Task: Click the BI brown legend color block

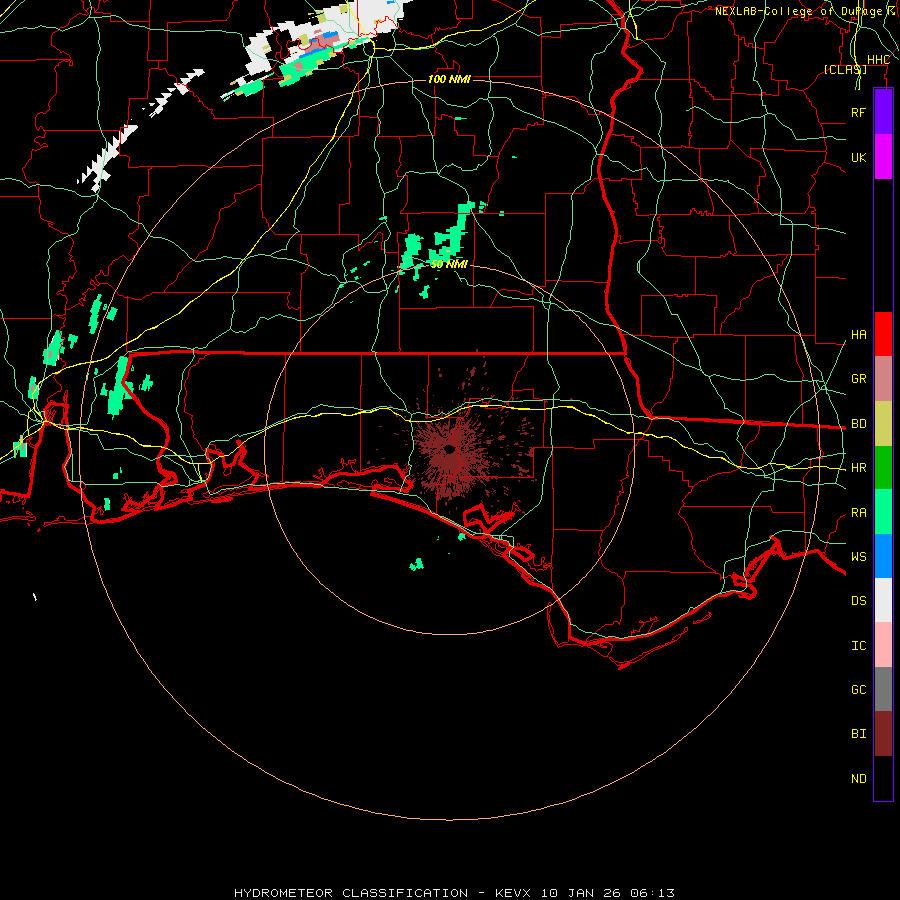Action: pyautogui.click(x=883, y=734)
